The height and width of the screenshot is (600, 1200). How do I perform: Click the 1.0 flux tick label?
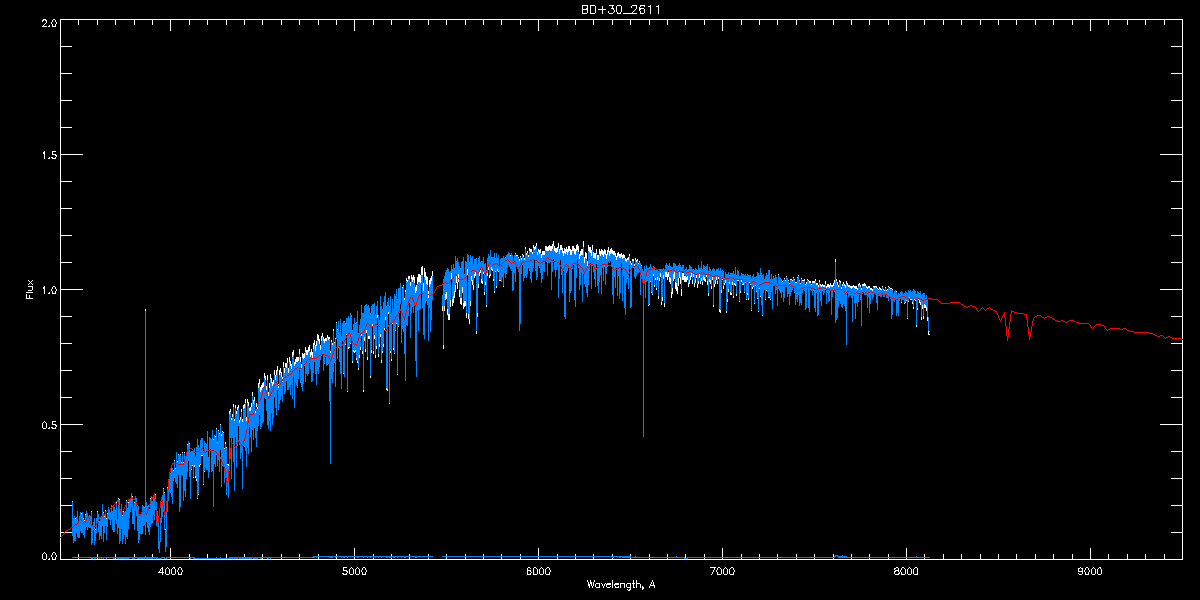click(48, 290)
